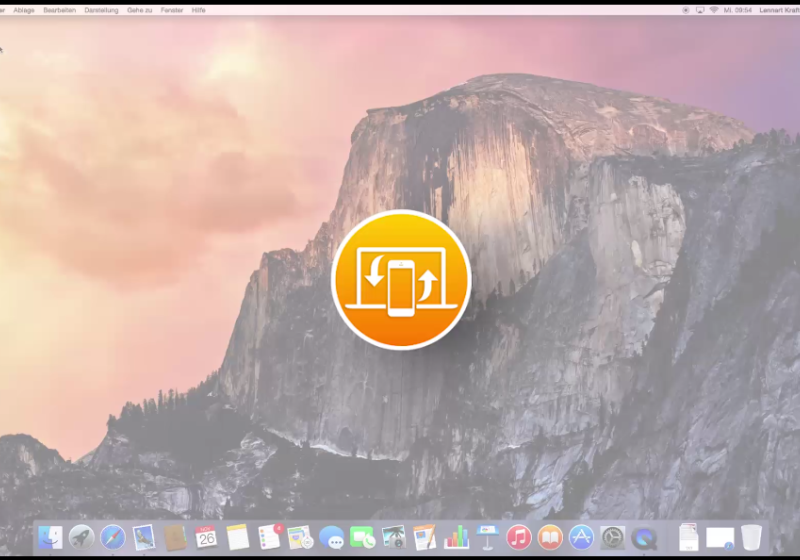Open System Preferences gear icon
Screen dimensions: 800x560
pyautogui.click(x=613, y=538)
